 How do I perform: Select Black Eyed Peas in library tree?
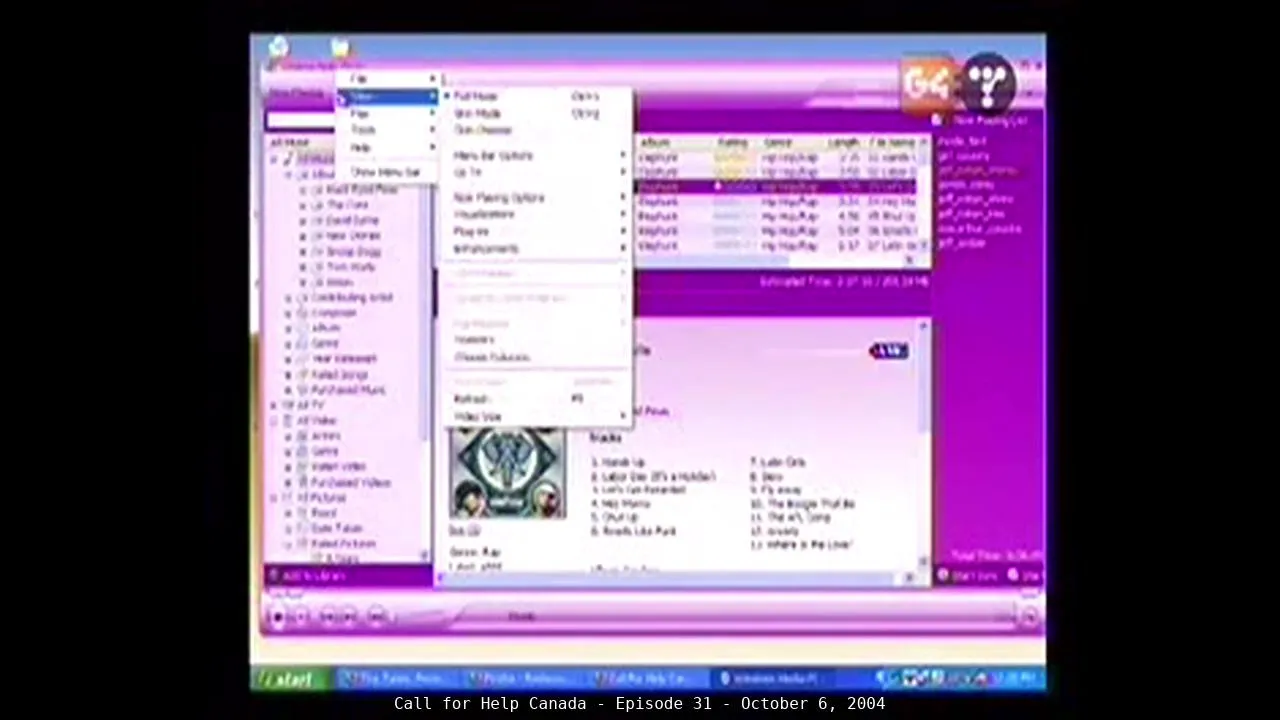(x=361, y=189)
